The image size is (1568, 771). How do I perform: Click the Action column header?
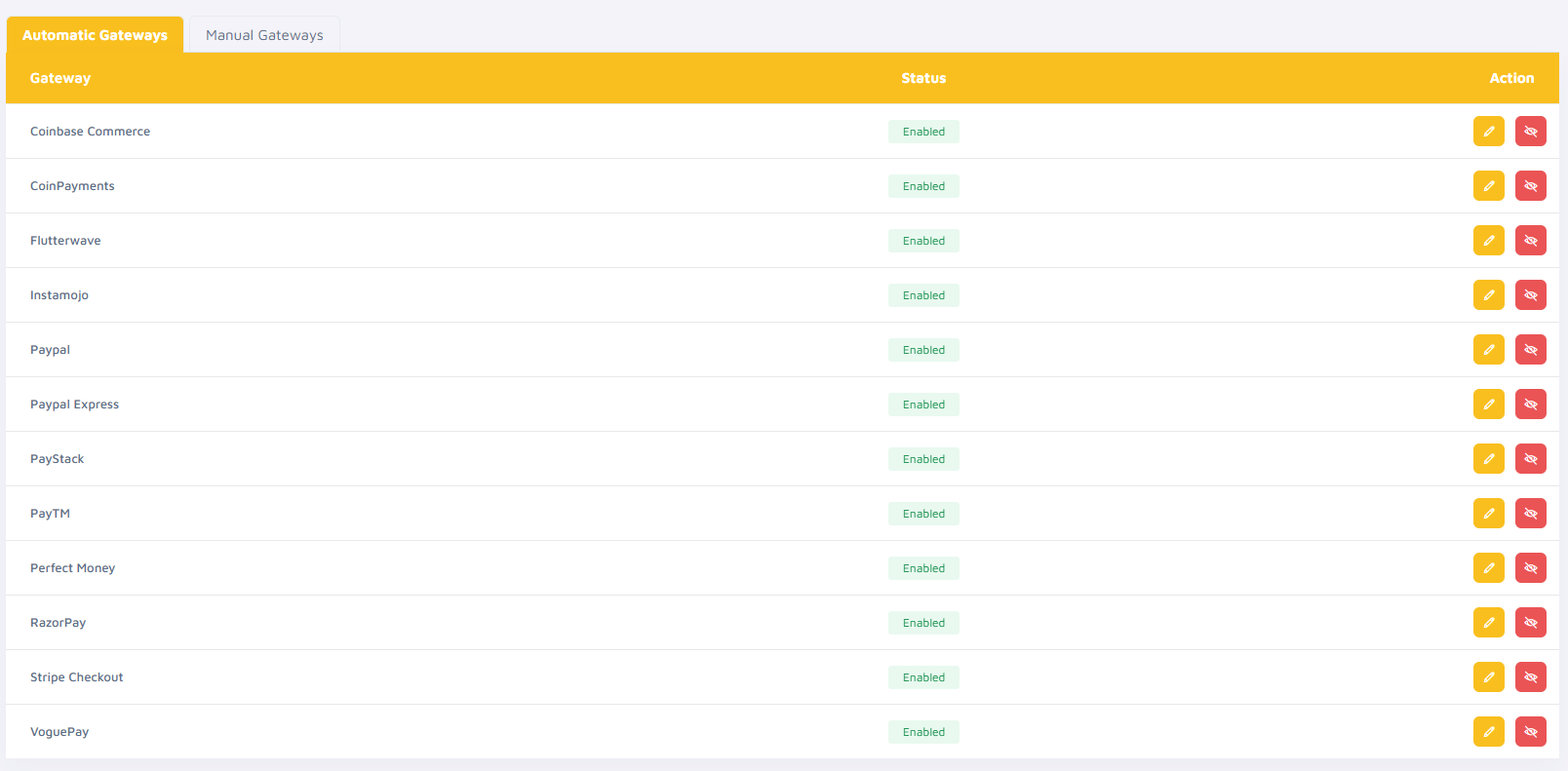1511,78
